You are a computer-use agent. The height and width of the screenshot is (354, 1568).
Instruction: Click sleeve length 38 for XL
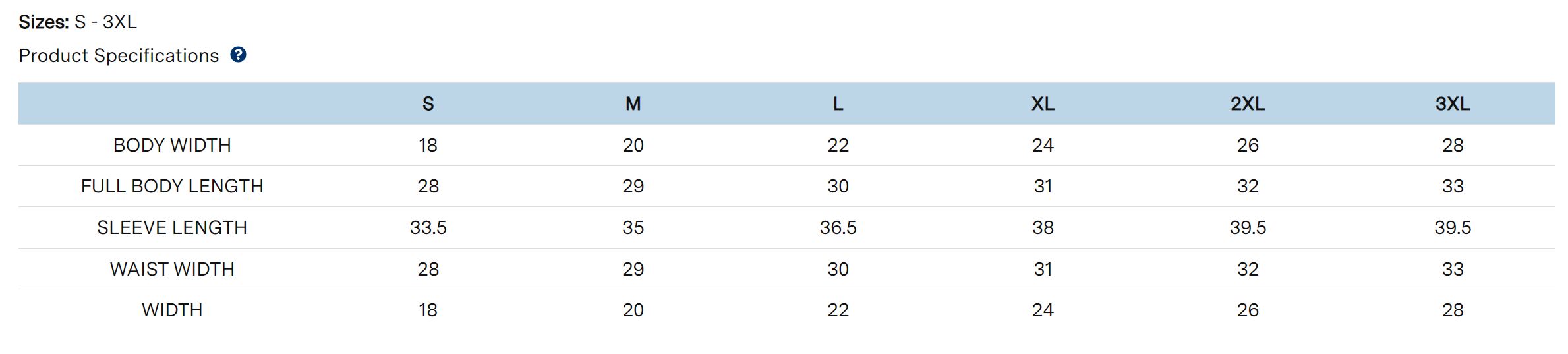(x=1043, y=228)
